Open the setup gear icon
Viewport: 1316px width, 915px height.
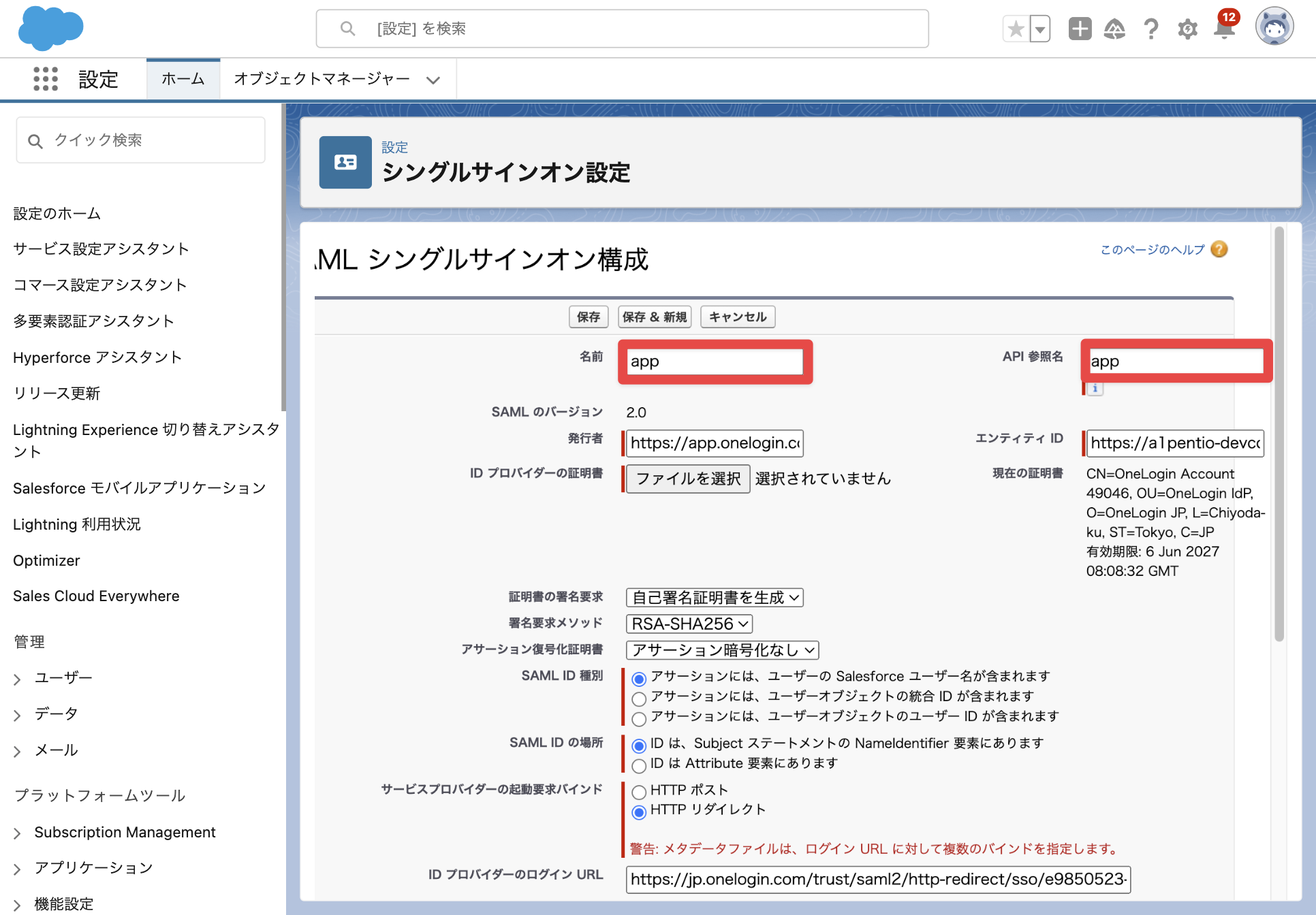coord(1187,29)
